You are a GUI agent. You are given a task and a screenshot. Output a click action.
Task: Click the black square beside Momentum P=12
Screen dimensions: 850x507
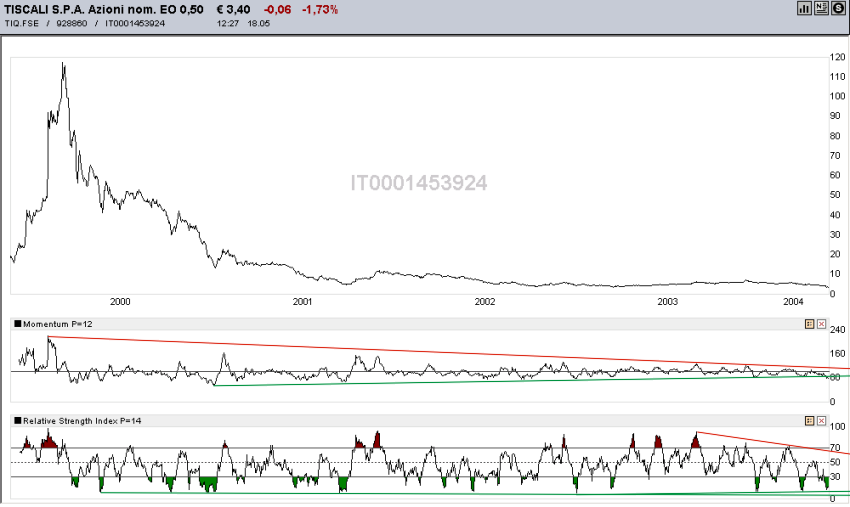click(x=18, y=324)
